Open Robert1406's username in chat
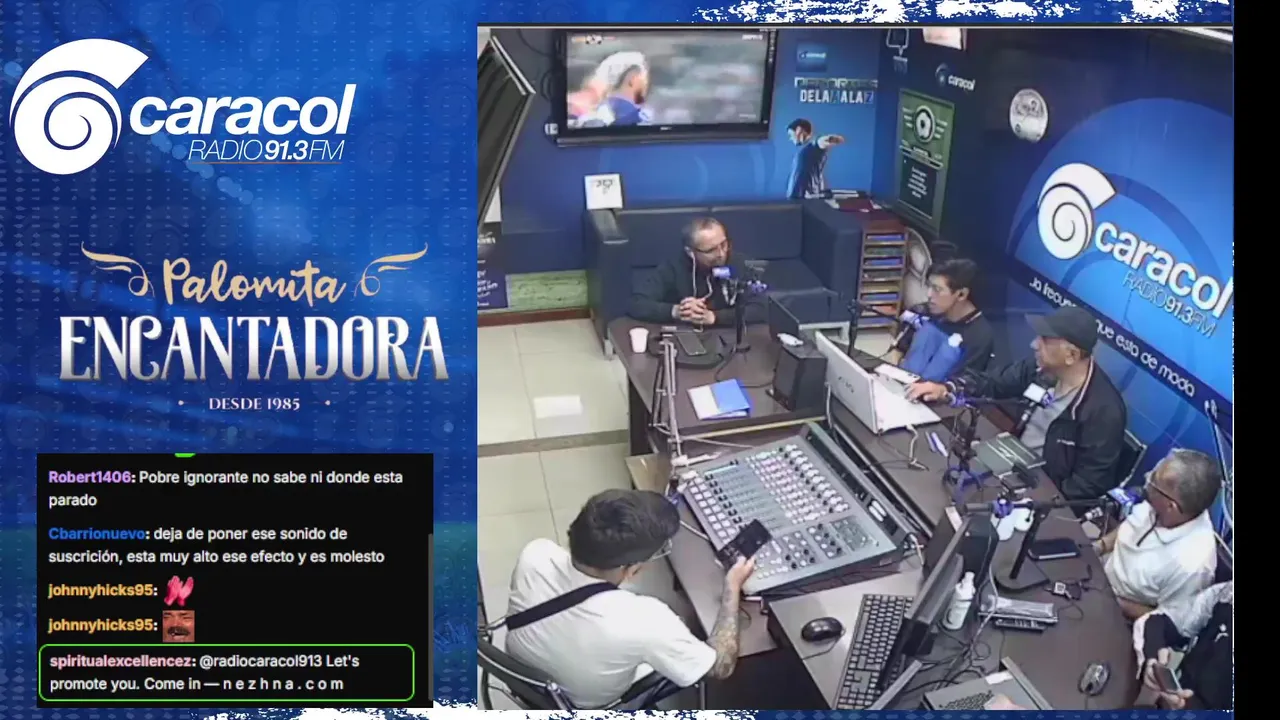1280x720 pixels. [x=90, y=477]
